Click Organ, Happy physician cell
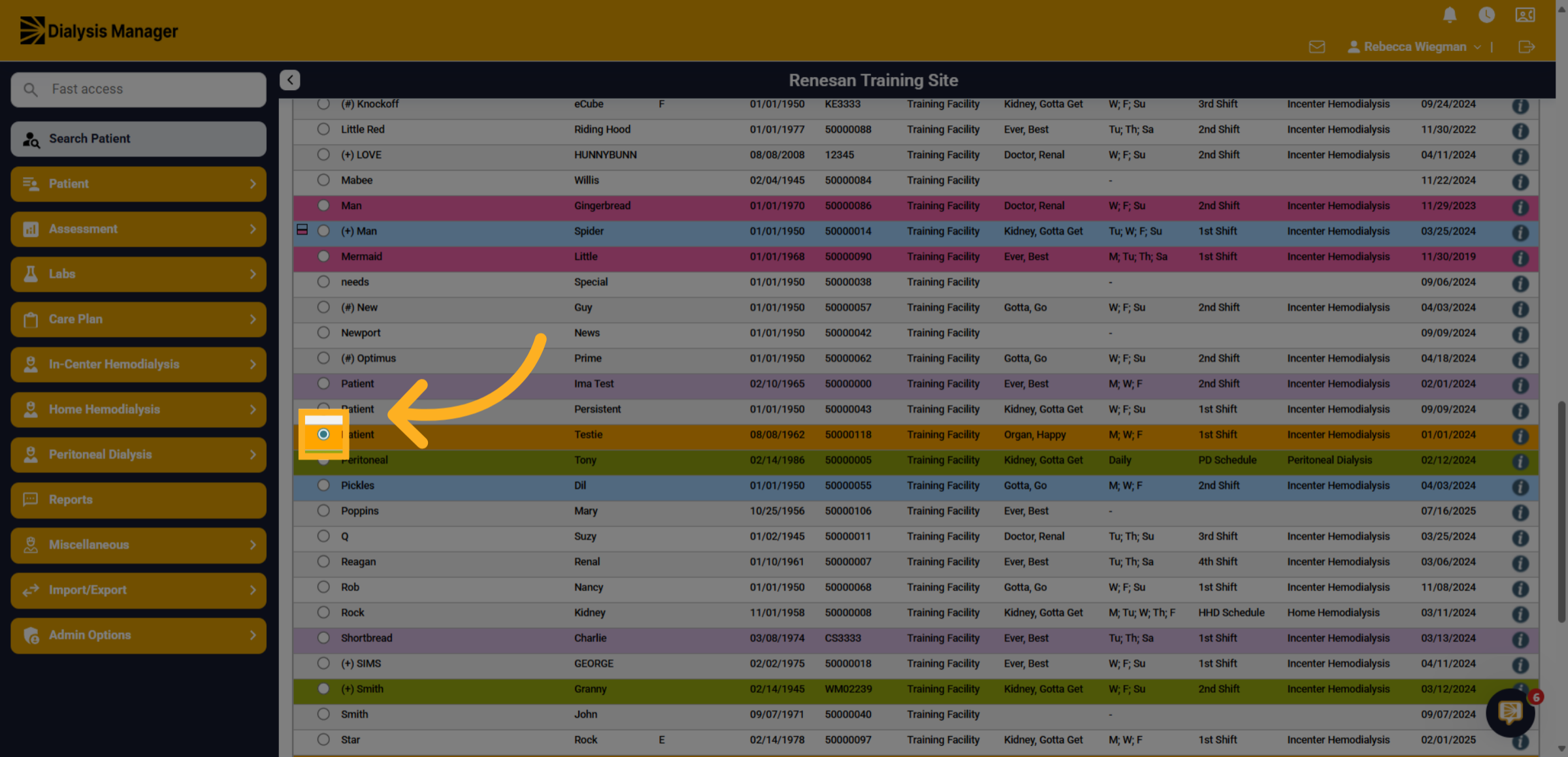The width and height of the screenshot is (1568, 757). coord(1035,434)
